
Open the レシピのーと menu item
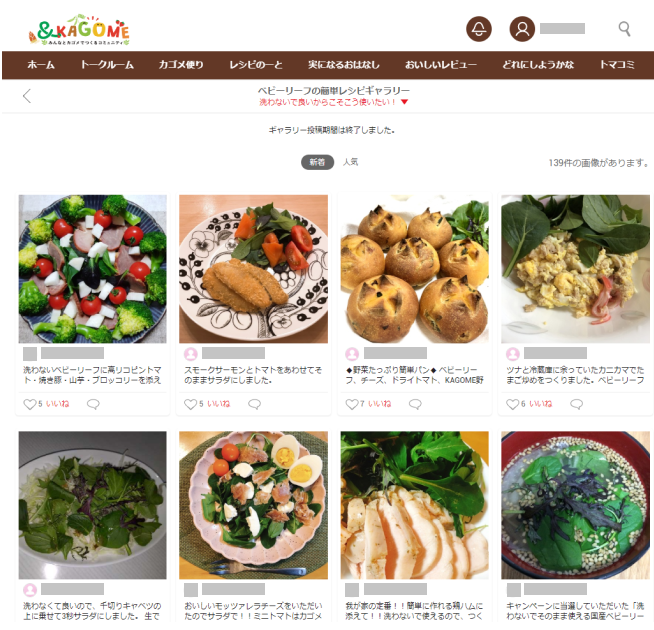point(256,65)
